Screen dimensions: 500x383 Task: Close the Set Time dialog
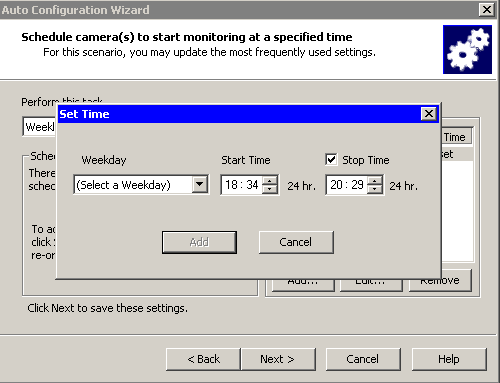(429, 114)
